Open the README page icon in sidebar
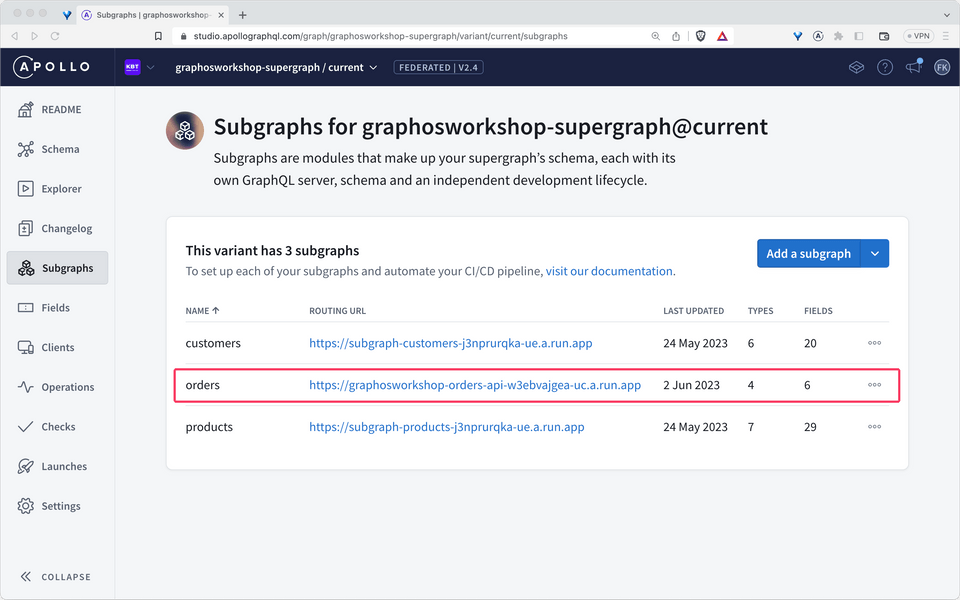This screenshot has height=600, width=960. pos(25,110)
